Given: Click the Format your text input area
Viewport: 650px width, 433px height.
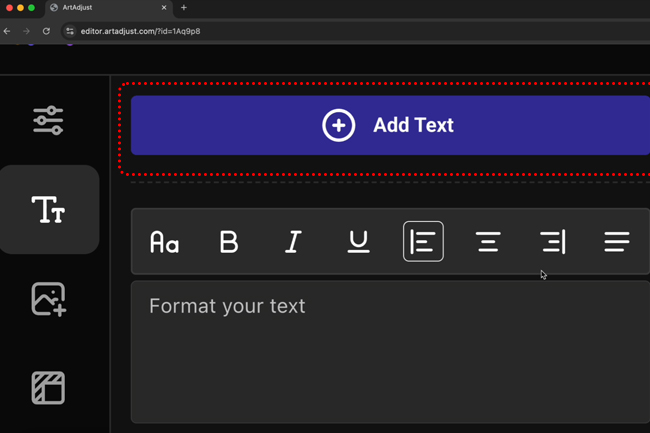Looking at the screenshot, I should point(390,352).
